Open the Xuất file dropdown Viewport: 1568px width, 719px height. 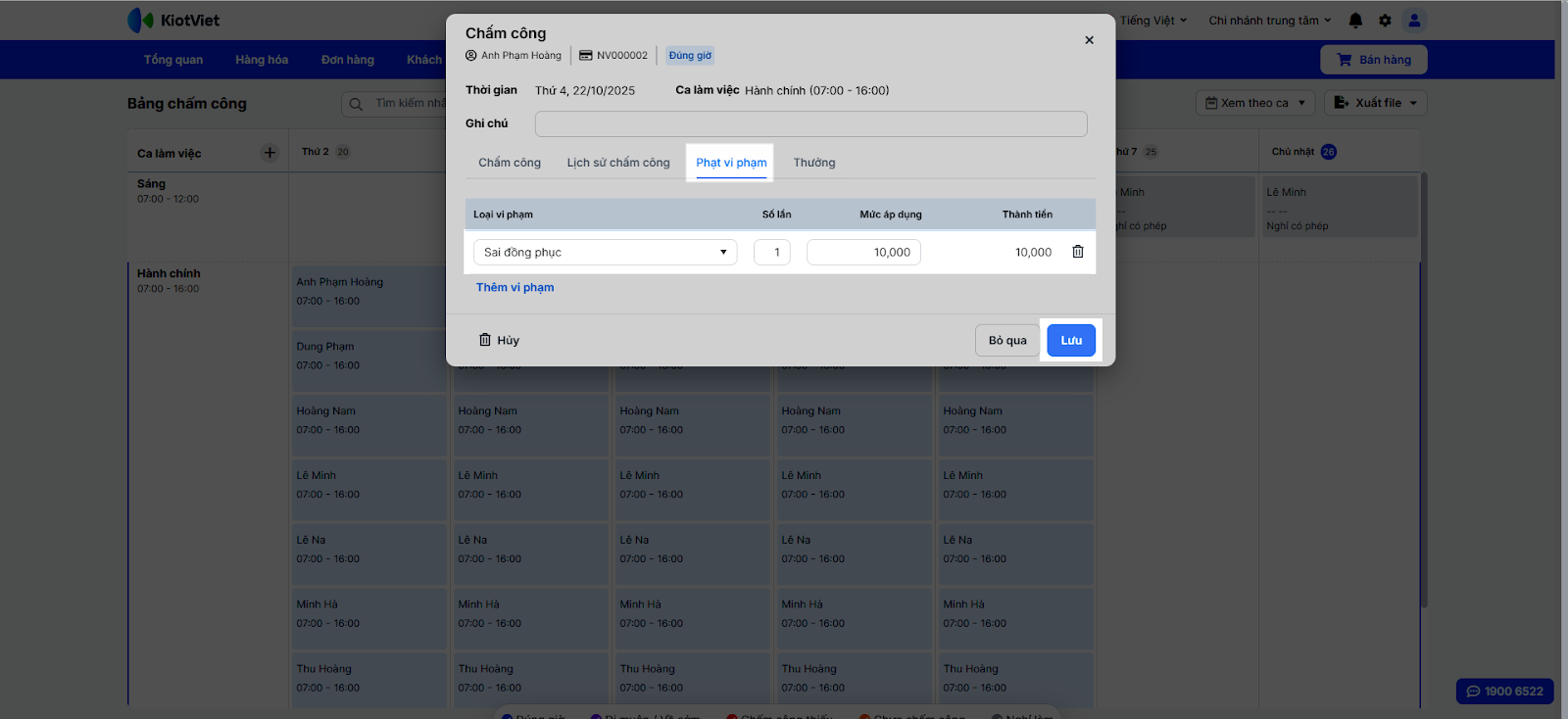[1375, 103]
